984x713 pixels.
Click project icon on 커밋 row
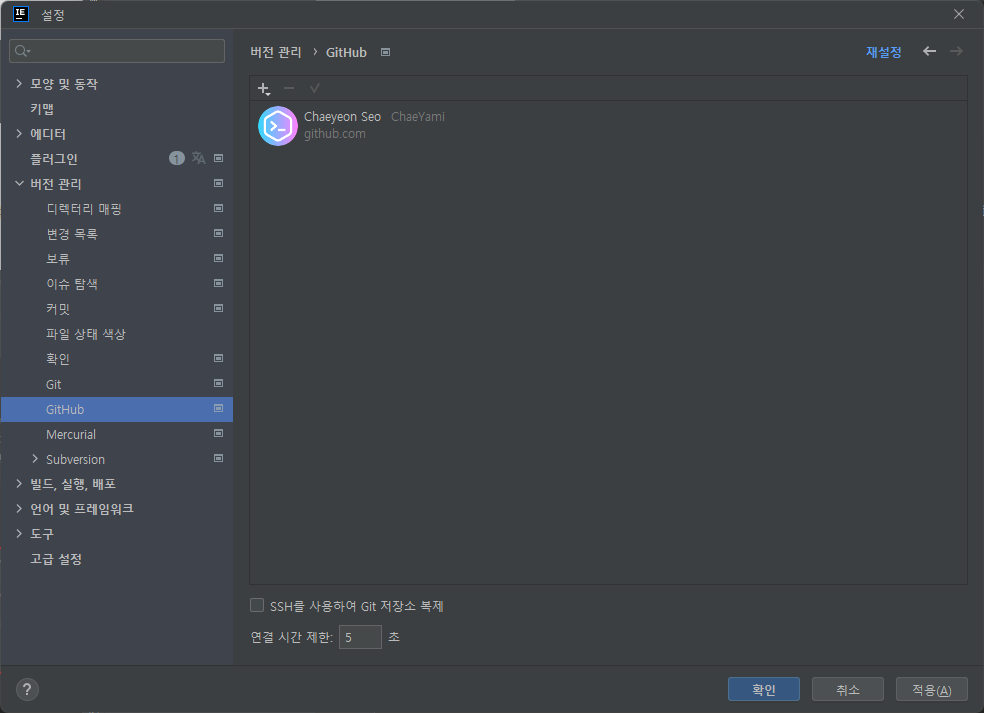pos(218,308)
